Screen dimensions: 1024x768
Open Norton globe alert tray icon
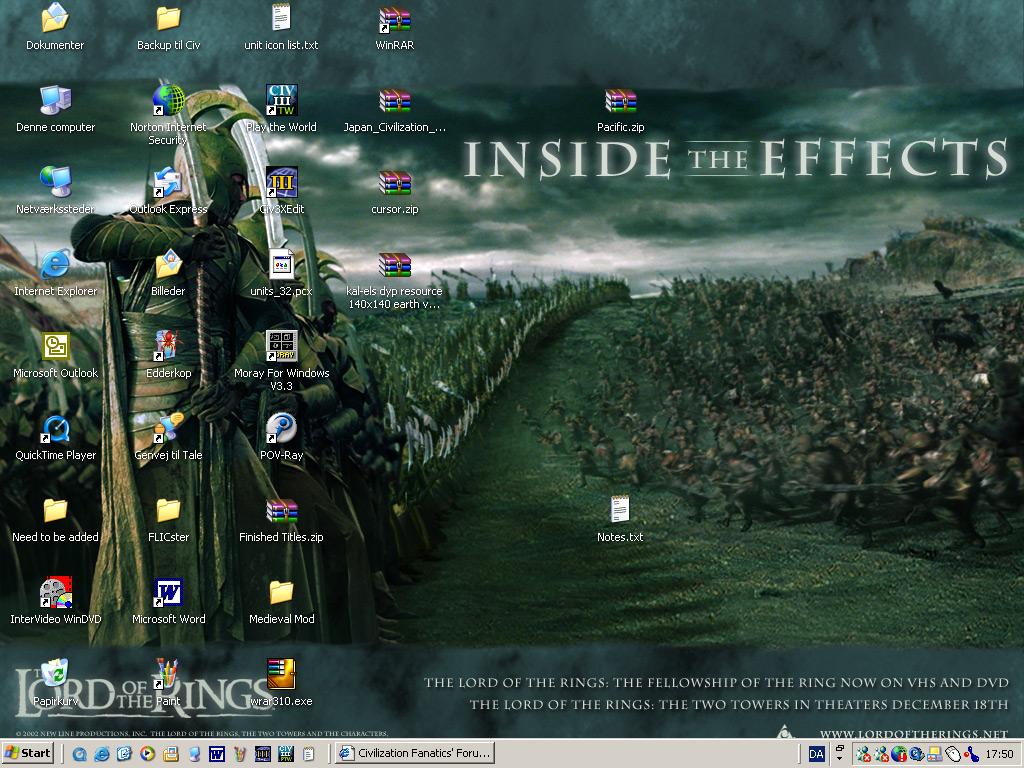tap(899, 754)
